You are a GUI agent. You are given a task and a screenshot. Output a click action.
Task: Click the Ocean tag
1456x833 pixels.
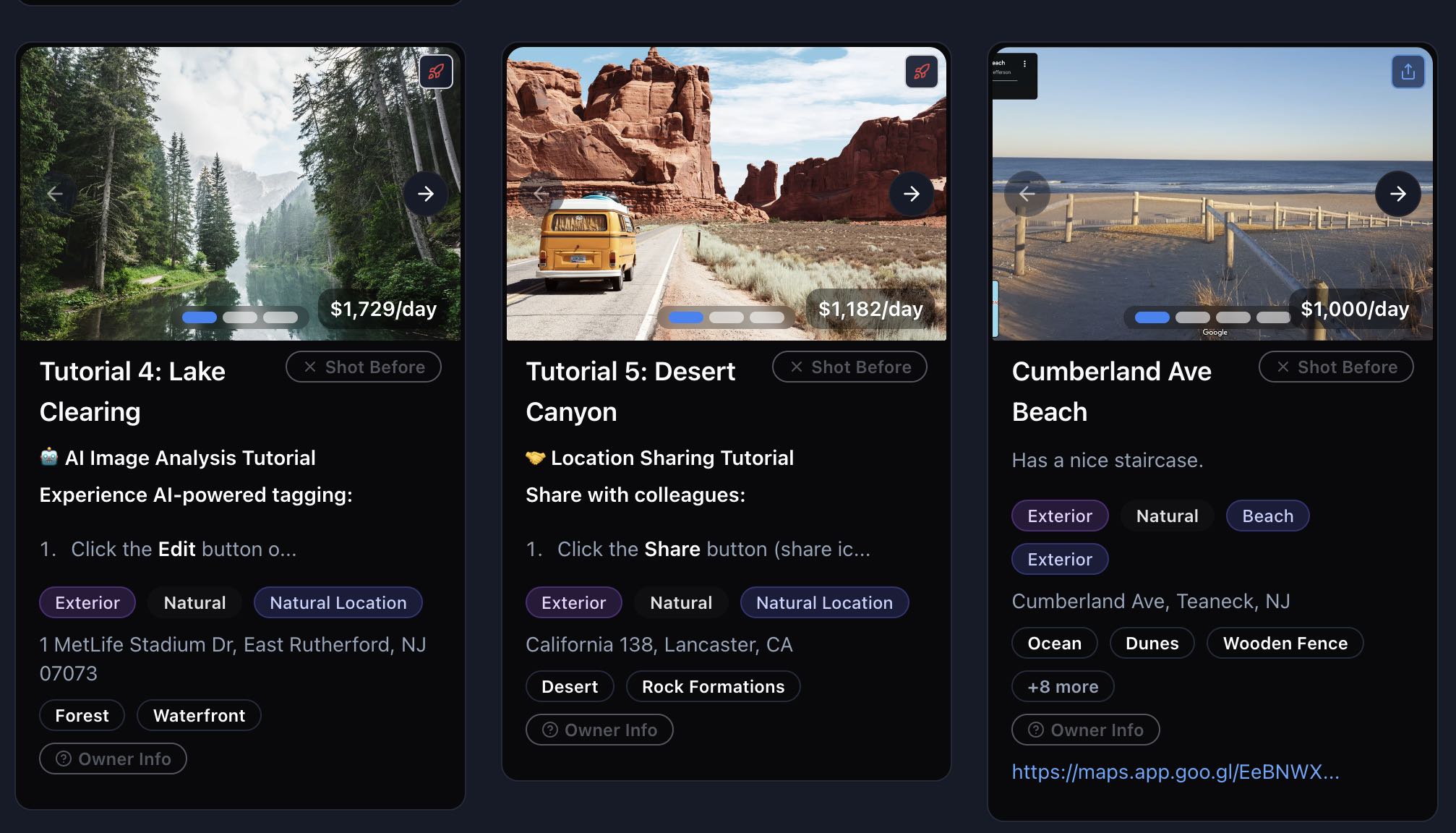pyautogui.click(x=1055, y=643)
